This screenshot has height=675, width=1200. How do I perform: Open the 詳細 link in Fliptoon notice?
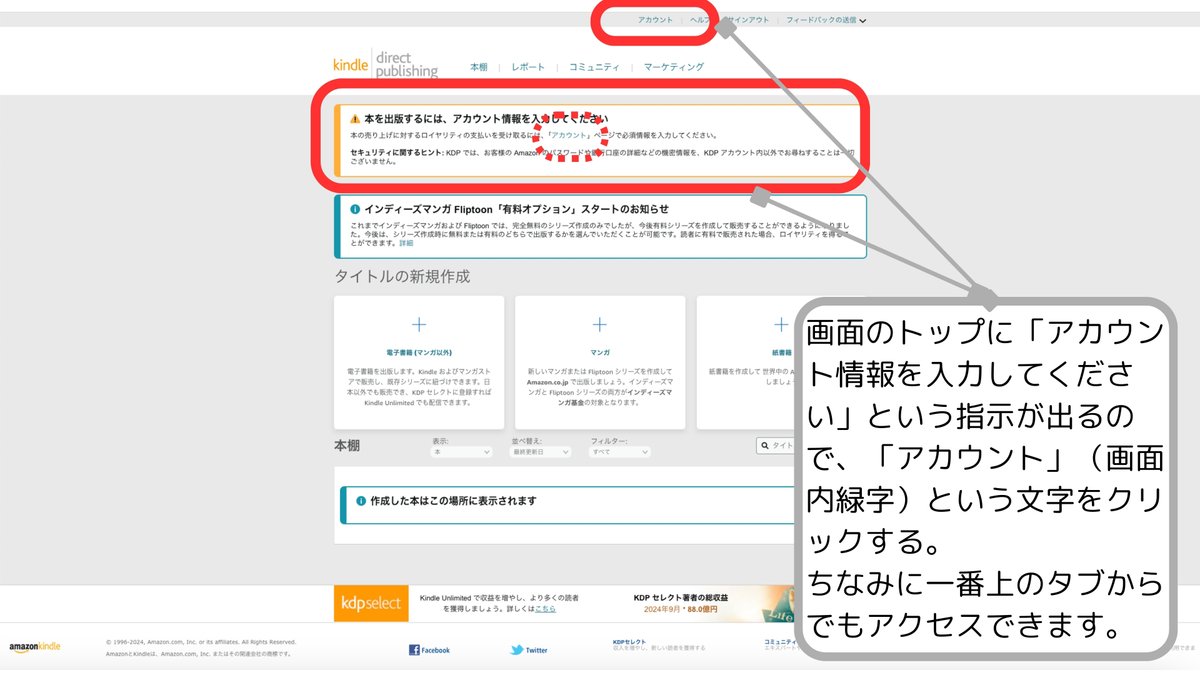point(406,243)
